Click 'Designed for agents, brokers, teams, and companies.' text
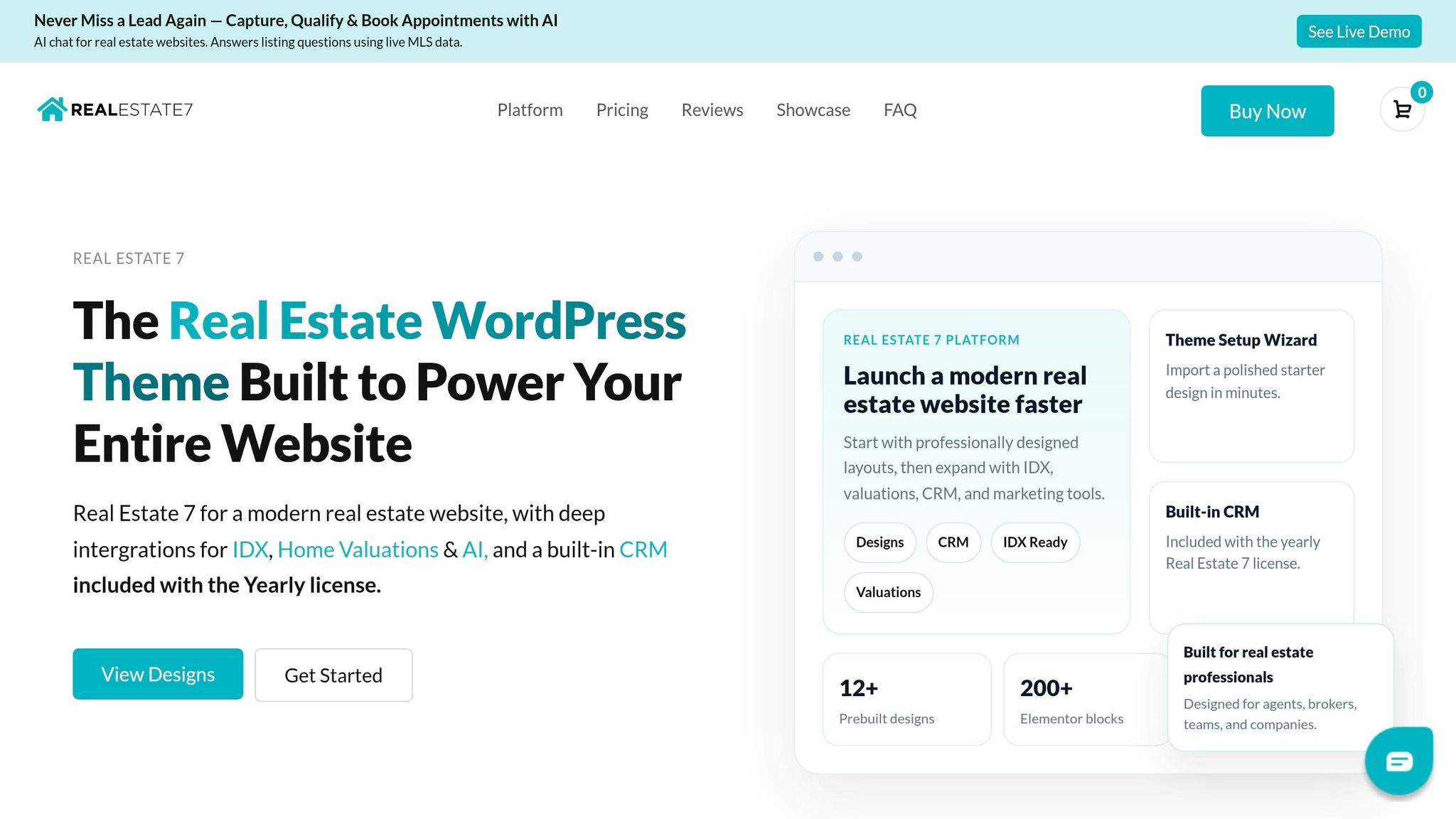 [1270, 714]
